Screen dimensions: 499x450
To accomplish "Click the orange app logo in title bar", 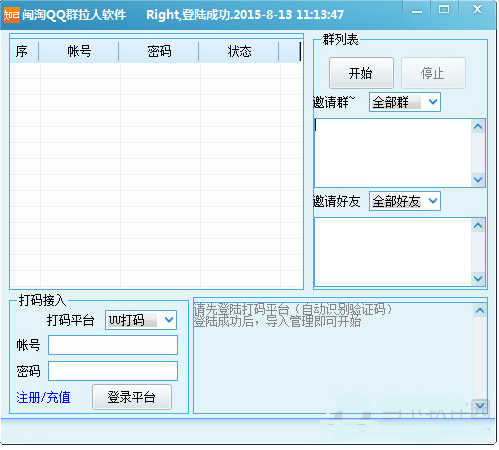I will (12, 15).
